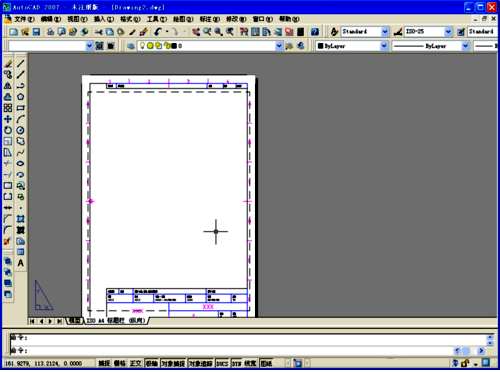This screenshot has width=500, height=372.
Task: Expand the Standard text style dropdown
Action: [385, 32]
